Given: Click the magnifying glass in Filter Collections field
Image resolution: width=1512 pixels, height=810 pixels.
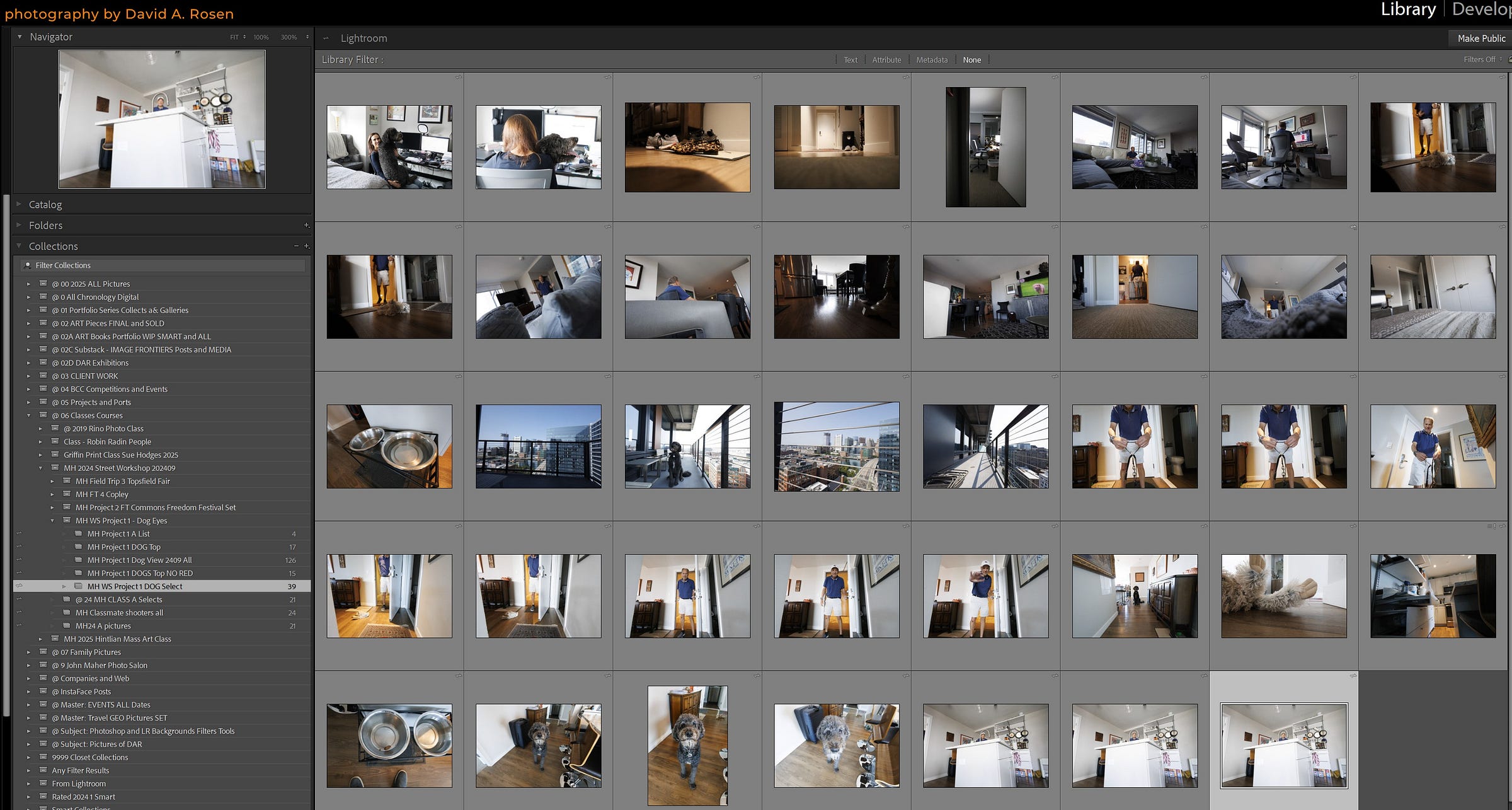Looking at the screenshot, I should (x=26, y=265).
